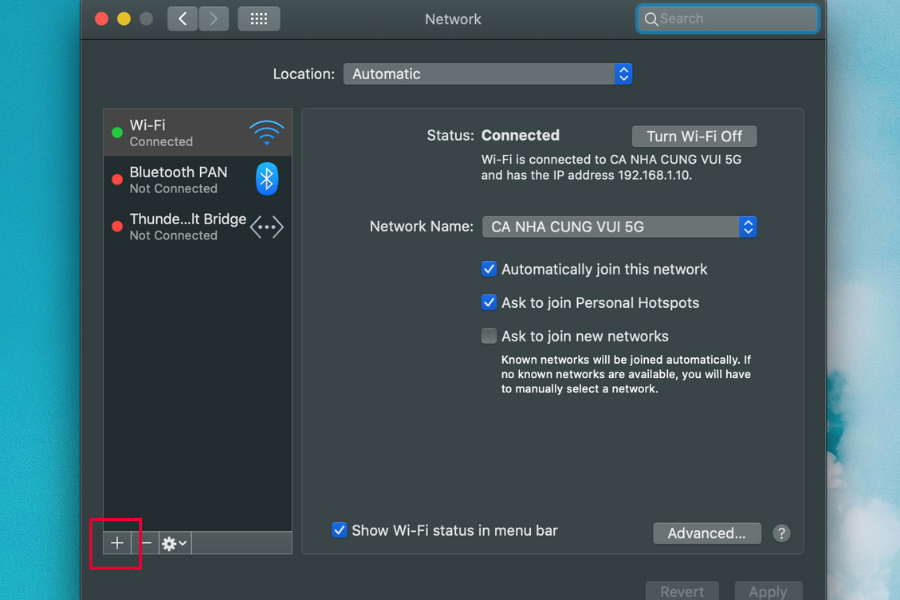Expand the Network Name dropdown
900x600 pixels.
(x=619, y=227)
